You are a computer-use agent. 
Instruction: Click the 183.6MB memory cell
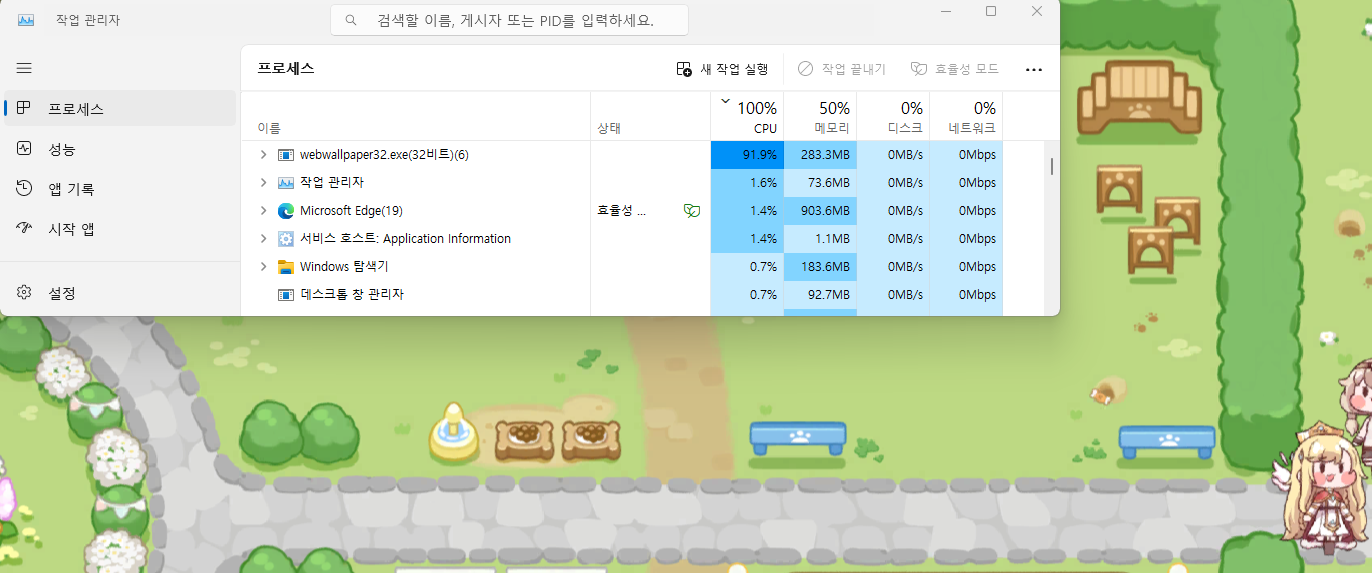coord(820,267)
